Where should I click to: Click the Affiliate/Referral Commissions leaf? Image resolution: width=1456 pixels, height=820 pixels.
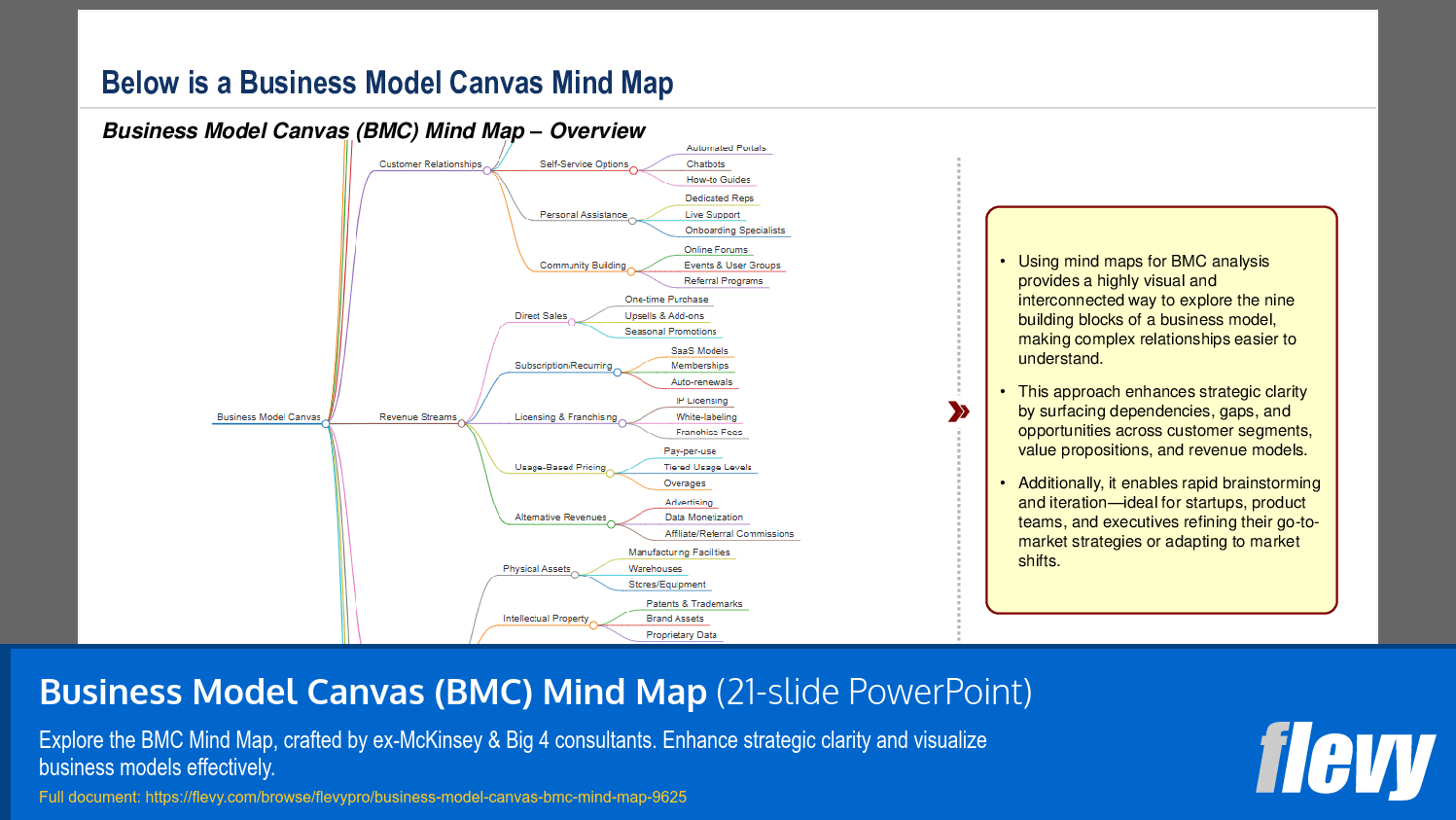(729, 534)
